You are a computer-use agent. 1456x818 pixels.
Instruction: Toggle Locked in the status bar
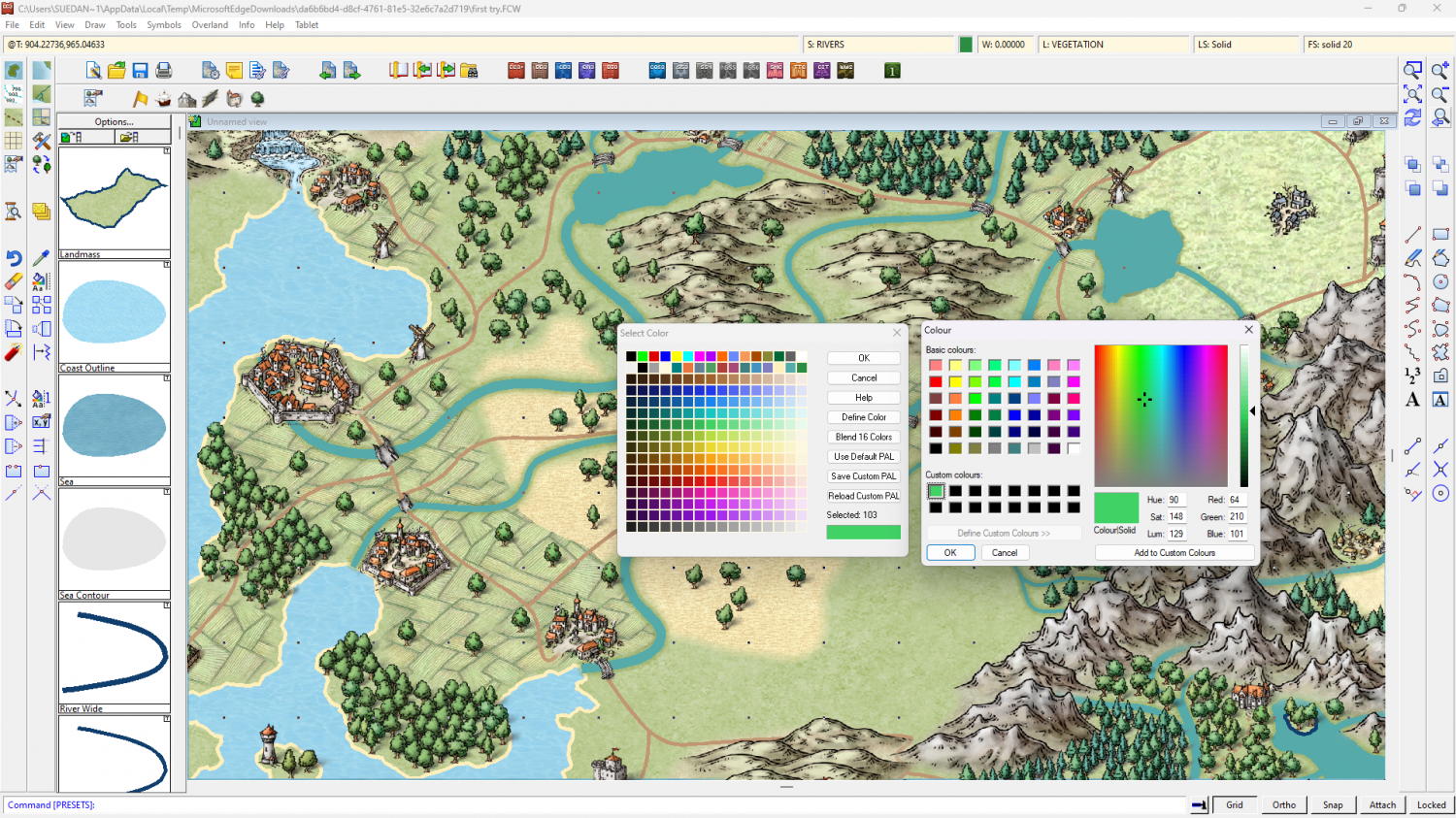1431,804
